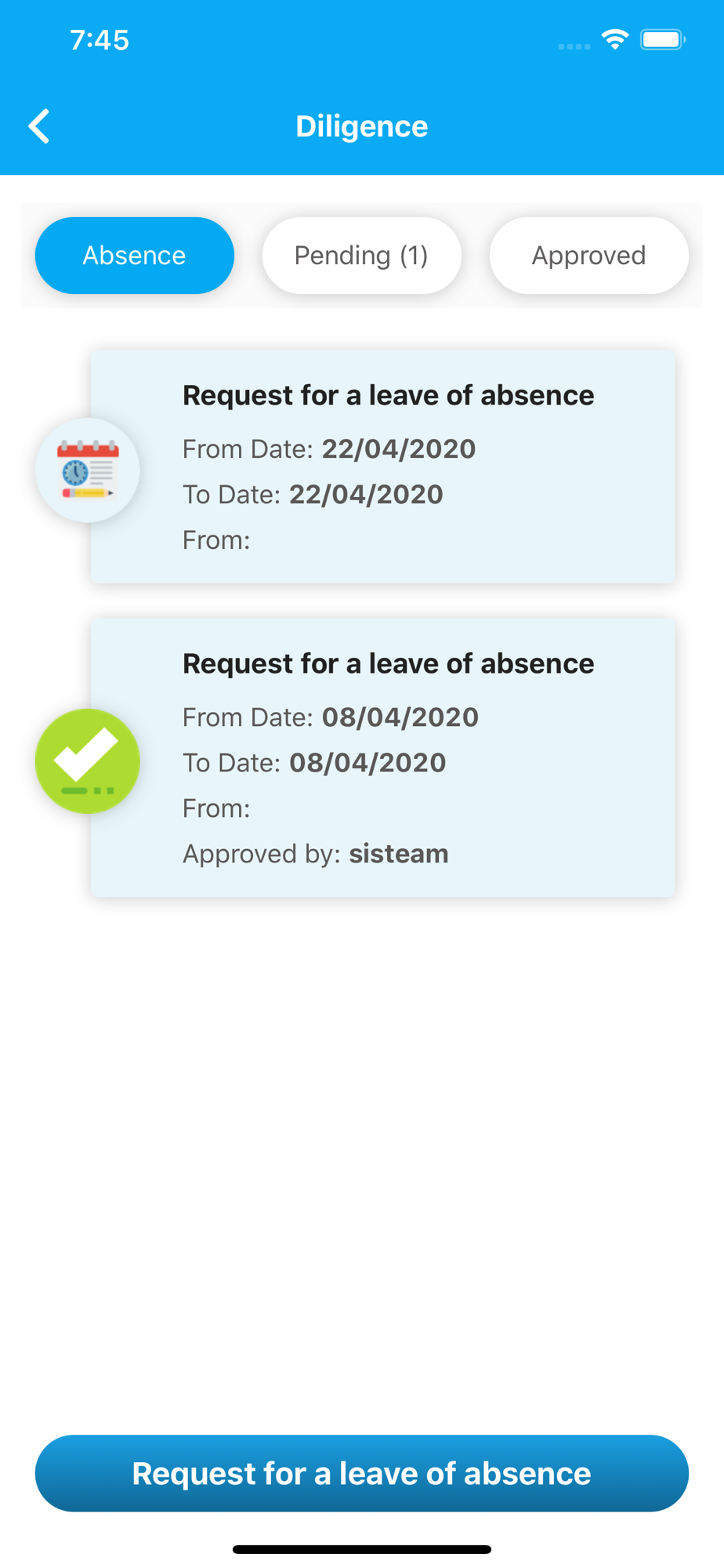Tap the back arrow icon

point(39,126)
